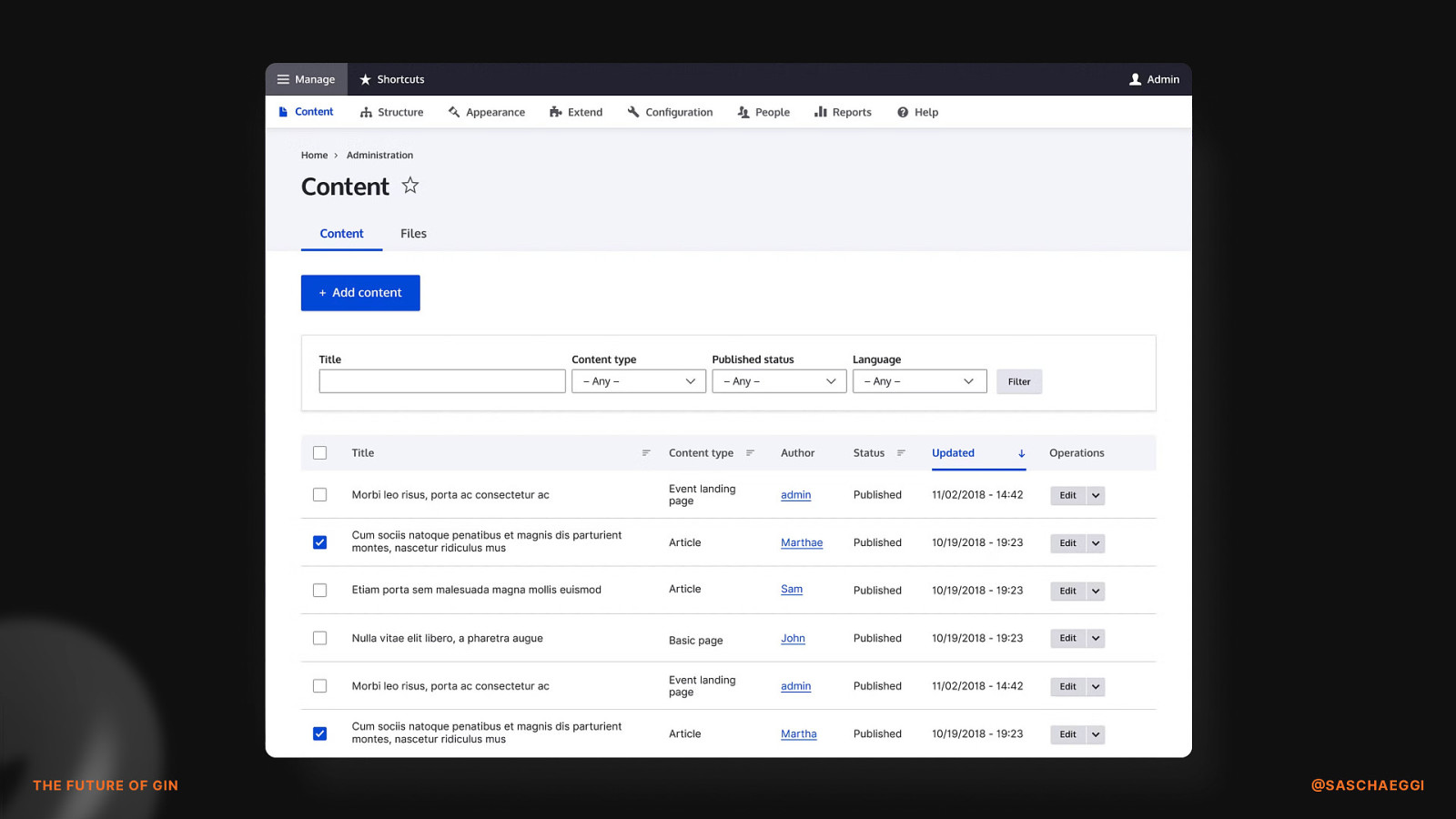Open the Published status filter dropdown
This screenshot has width=1456, height=819.
(779, 381)
